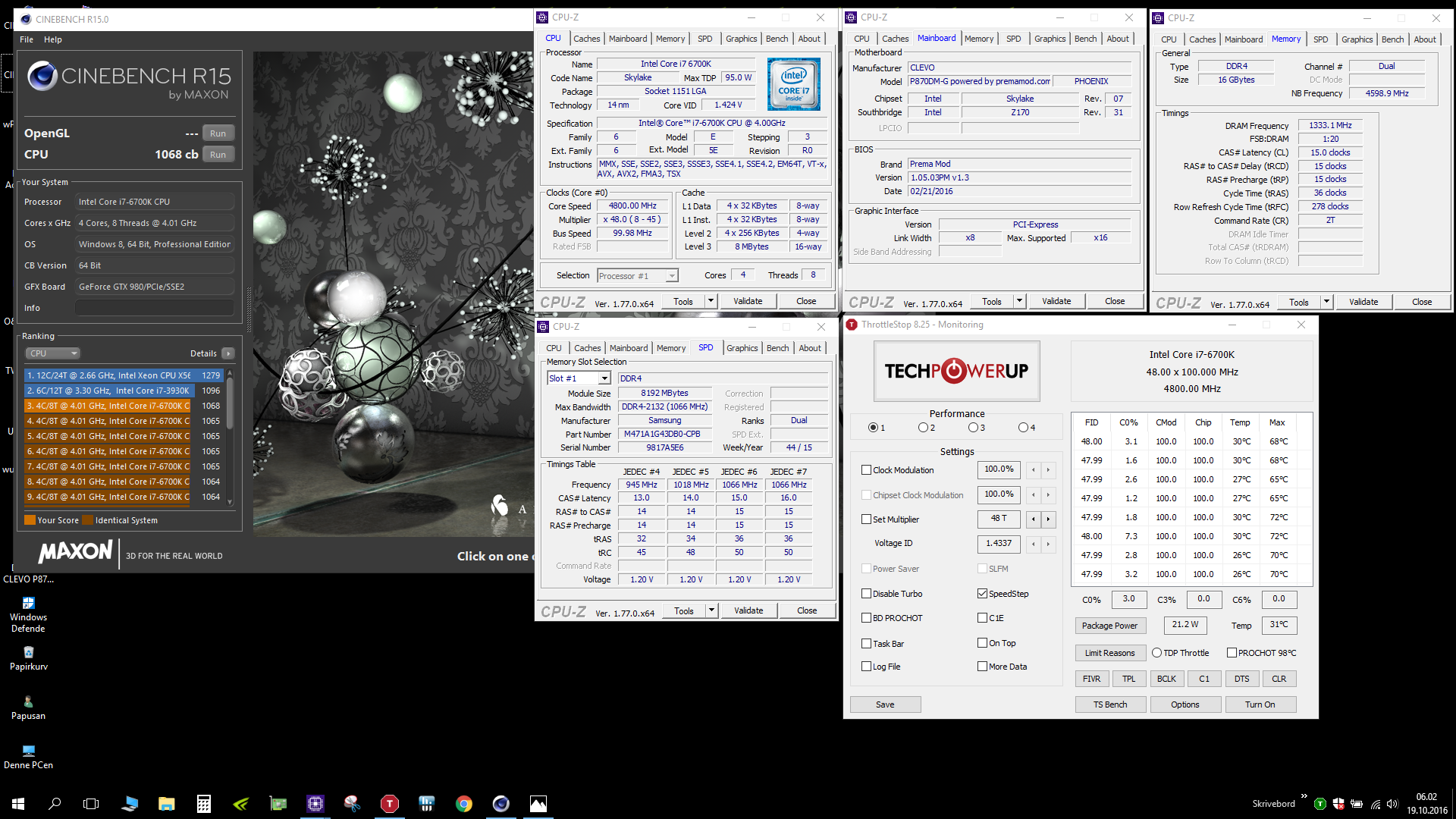Screen dimensions: 1456x819
Task: Tick the C1E checkbox
Action: click(982, 617)
